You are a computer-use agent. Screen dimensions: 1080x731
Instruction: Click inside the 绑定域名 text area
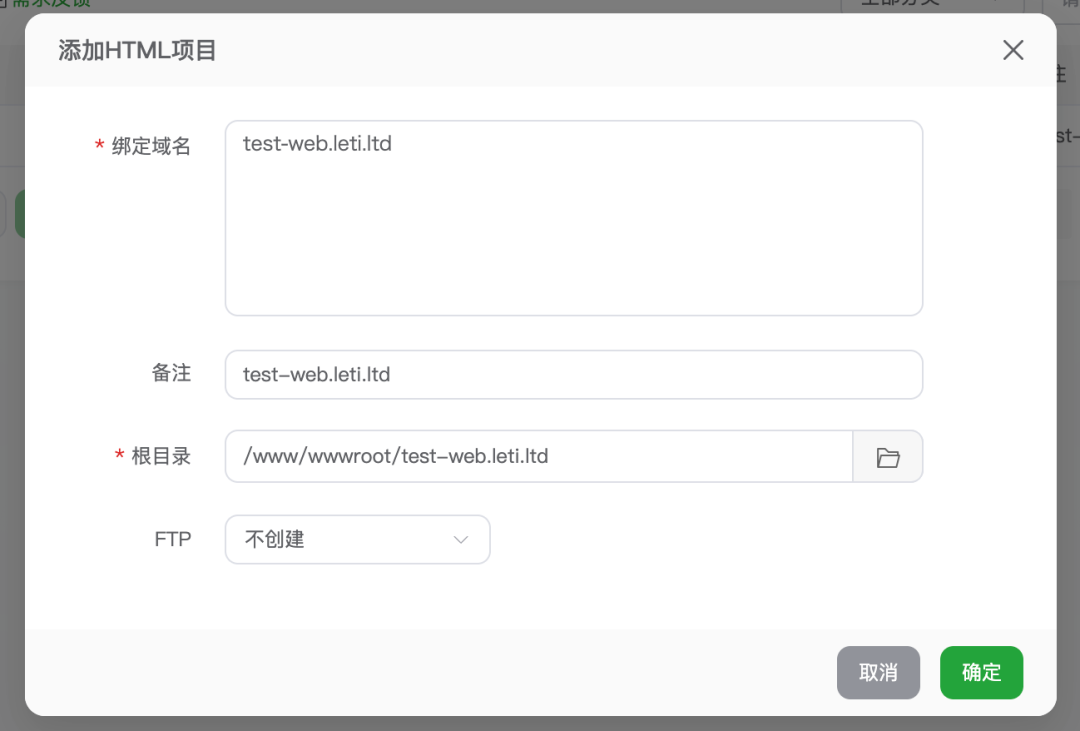[573, 218]
